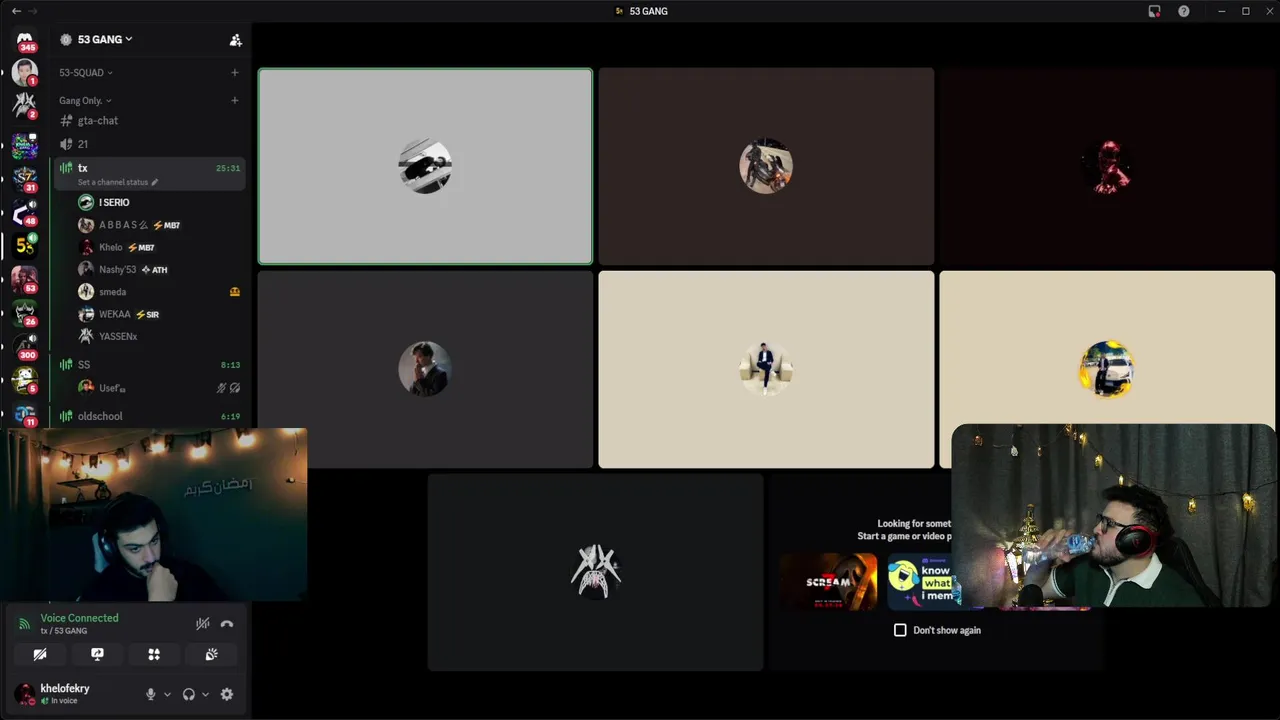Toggle noise suppression icon
This screenshot has height=720, width=1280.
[202, 624]
